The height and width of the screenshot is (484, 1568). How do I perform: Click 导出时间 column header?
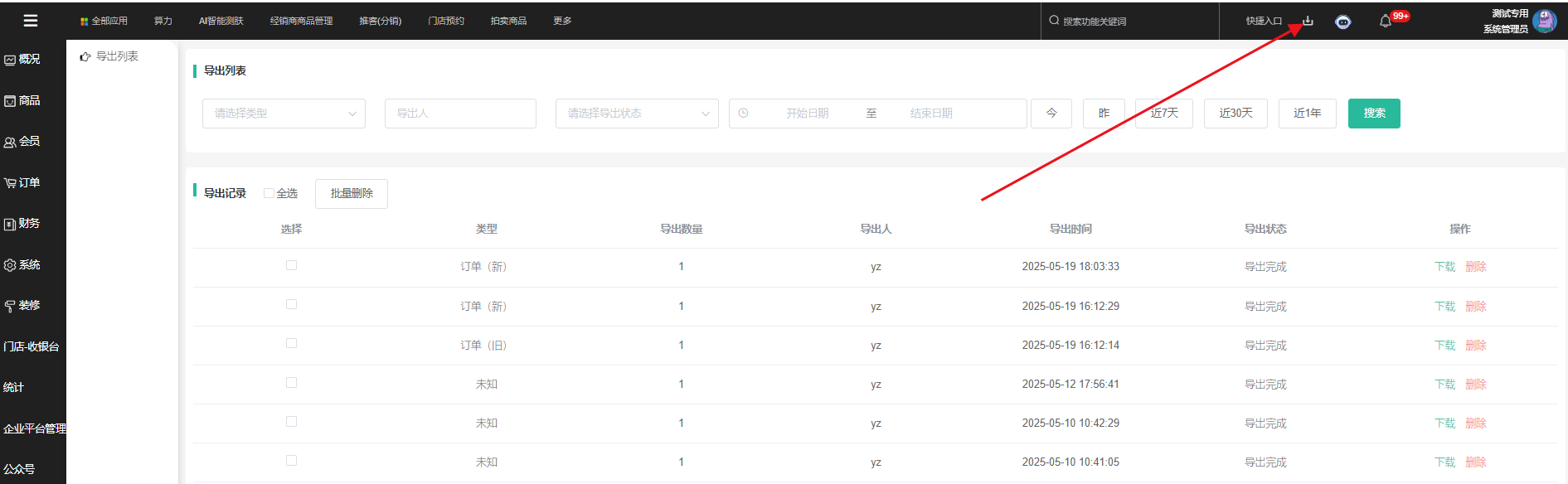(1070, 229)
